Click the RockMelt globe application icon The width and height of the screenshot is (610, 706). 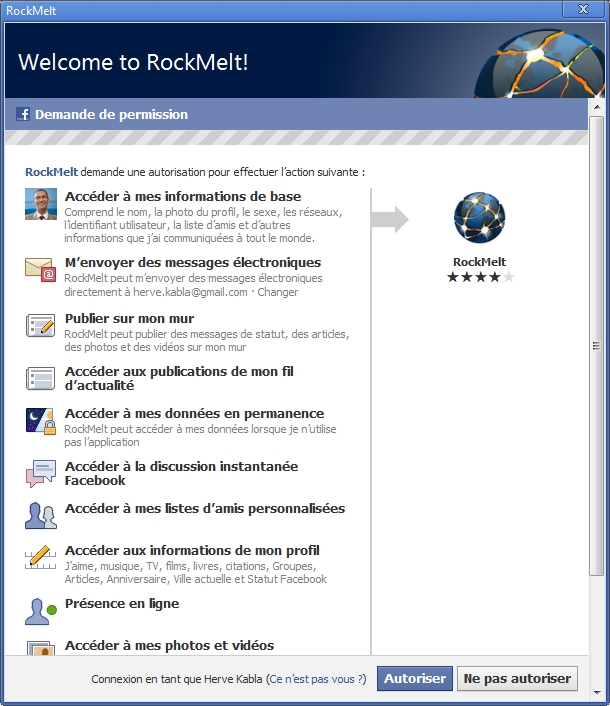[479, 217]
